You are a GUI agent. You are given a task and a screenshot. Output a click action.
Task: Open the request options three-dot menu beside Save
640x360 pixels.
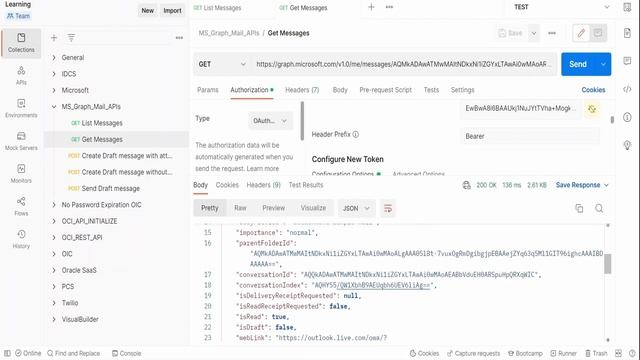[552, 33]
